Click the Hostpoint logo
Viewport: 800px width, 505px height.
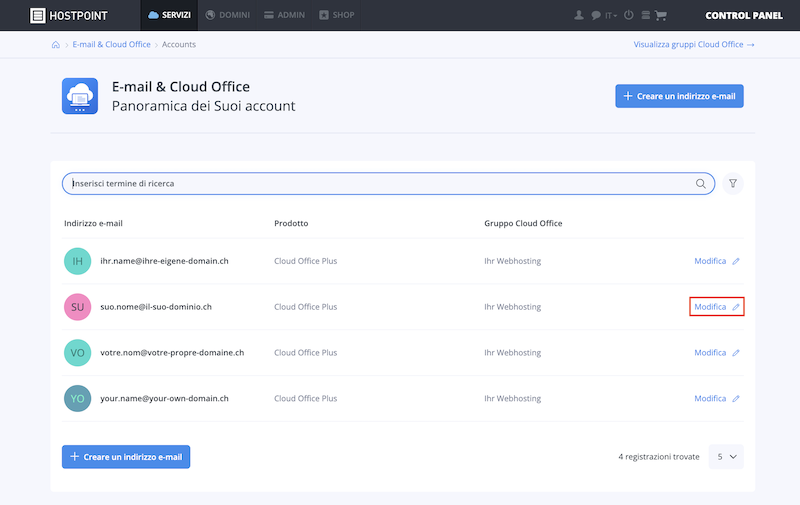pos(68,15)
